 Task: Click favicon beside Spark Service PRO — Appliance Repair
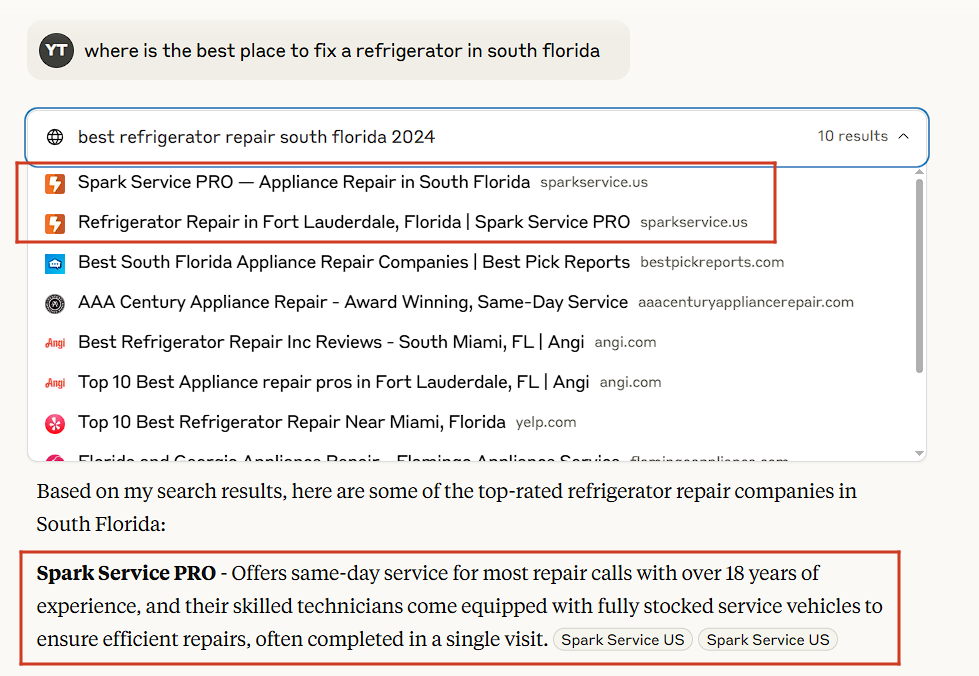click(55, 183)
